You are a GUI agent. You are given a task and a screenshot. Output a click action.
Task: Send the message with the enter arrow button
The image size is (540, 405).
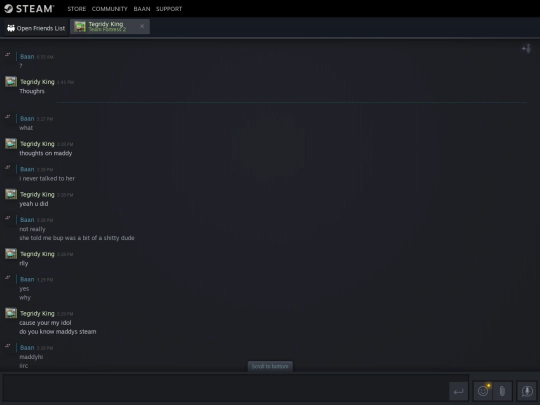[x=458, y=391]
